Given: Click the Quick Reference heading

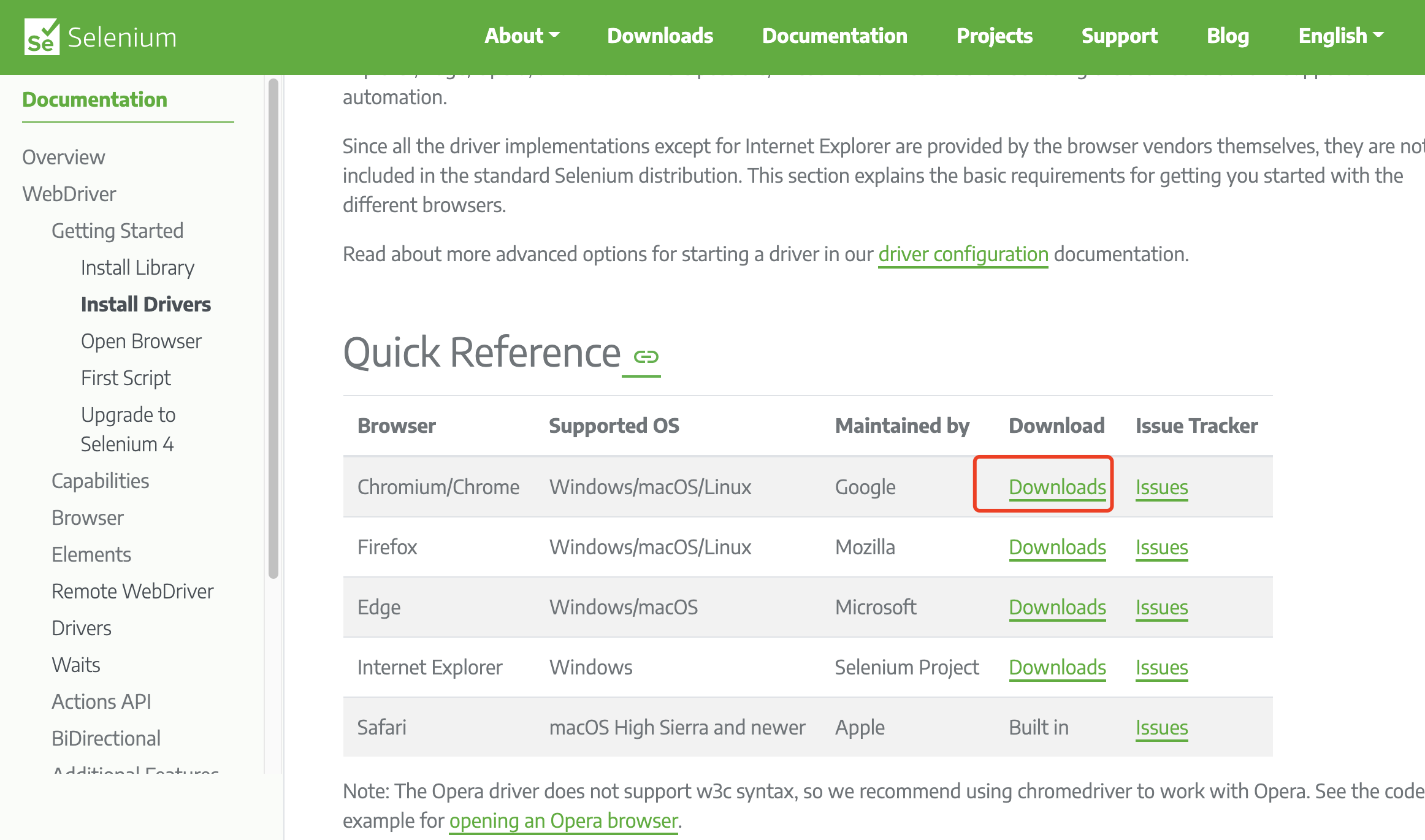Looking at the screenshot, I should (x=482, y=353).
